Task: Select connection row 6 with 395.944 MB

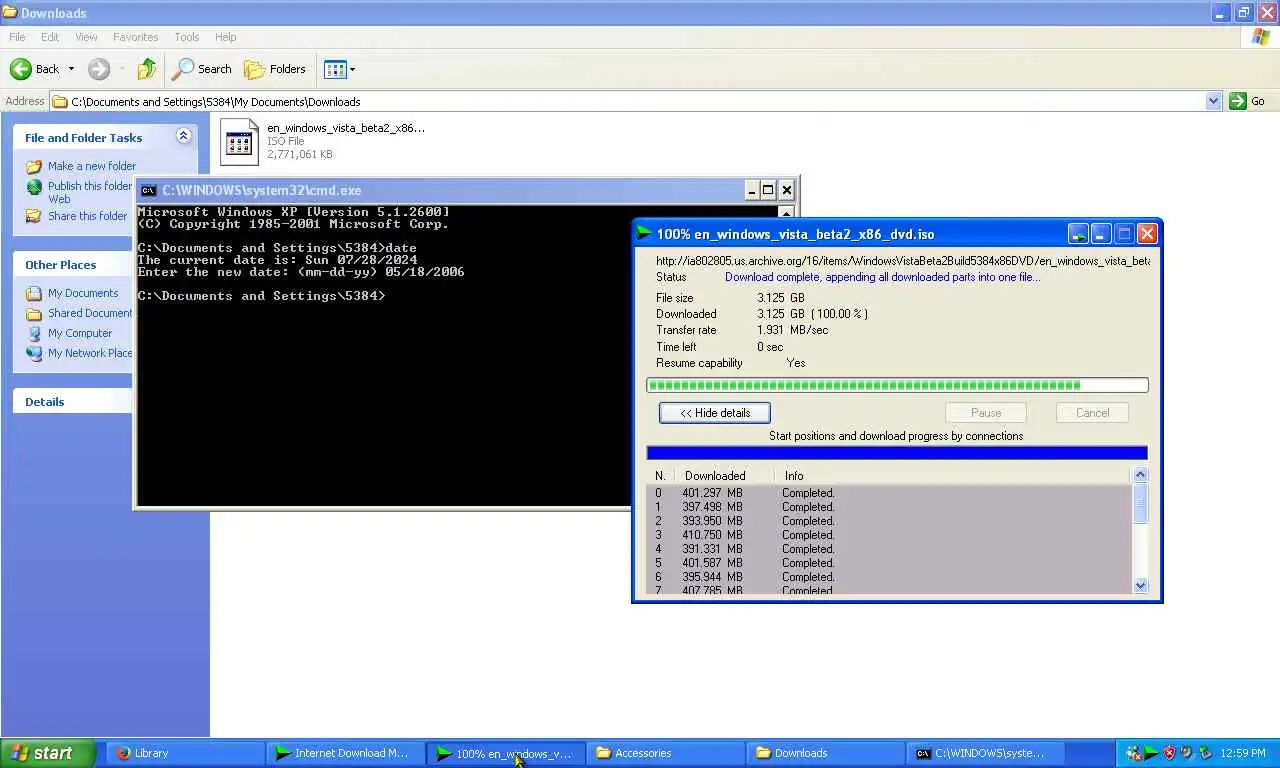Action: (x=890, y=577)
